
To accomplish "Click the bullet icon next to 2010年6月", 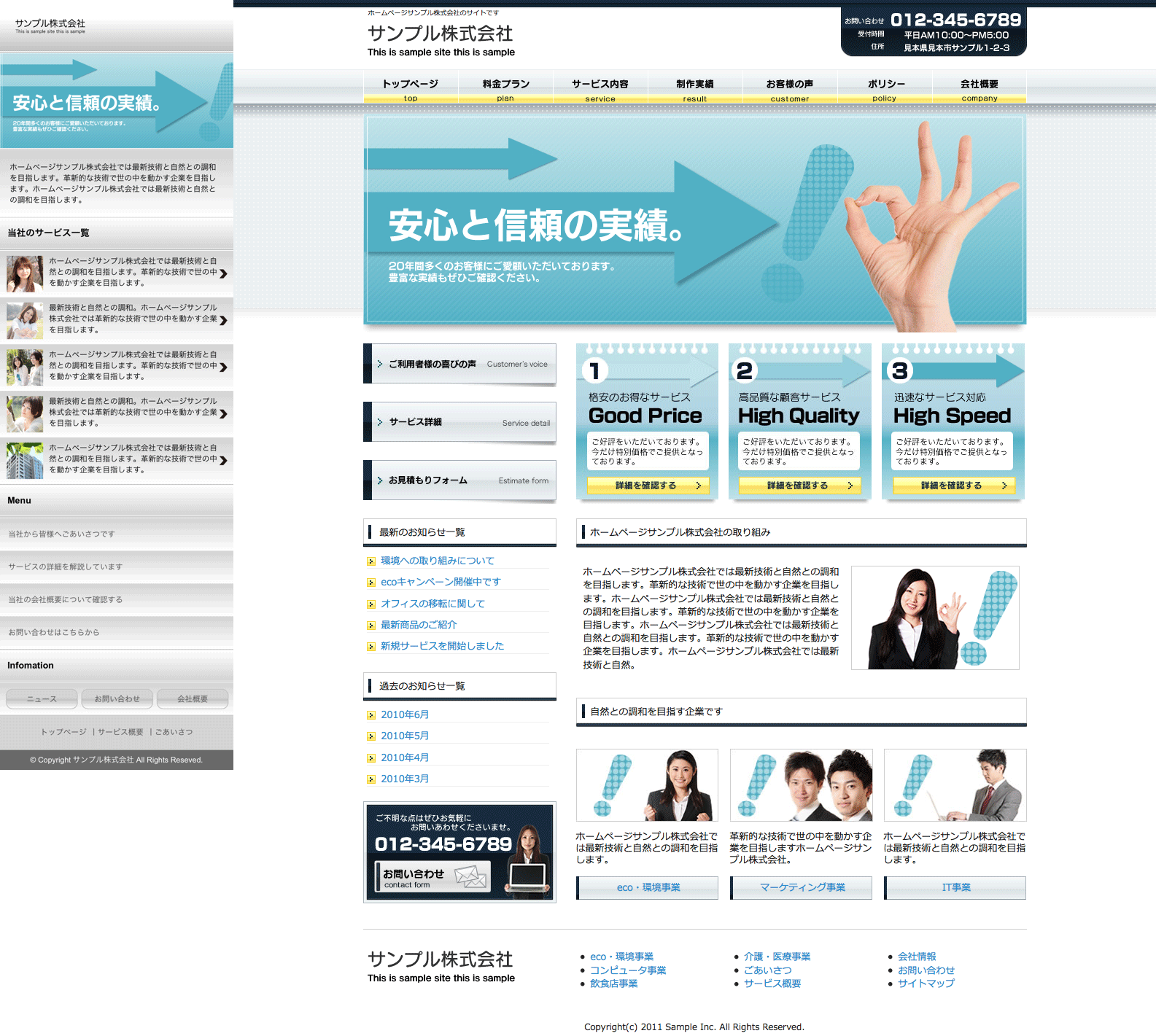I will coord(371,715).
